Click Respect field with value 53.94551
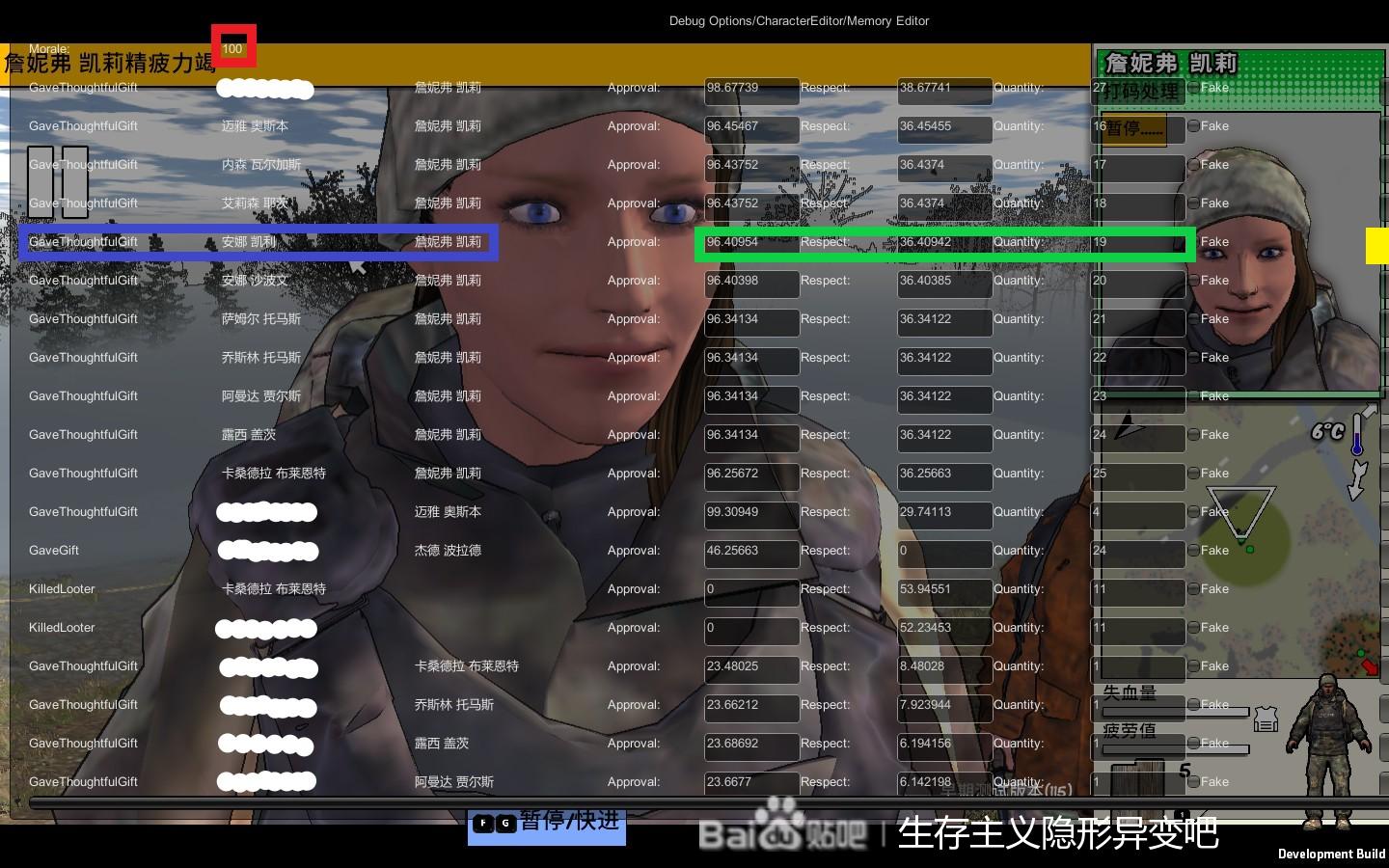This screenshot has height=868, width=1389. [944, 591]
